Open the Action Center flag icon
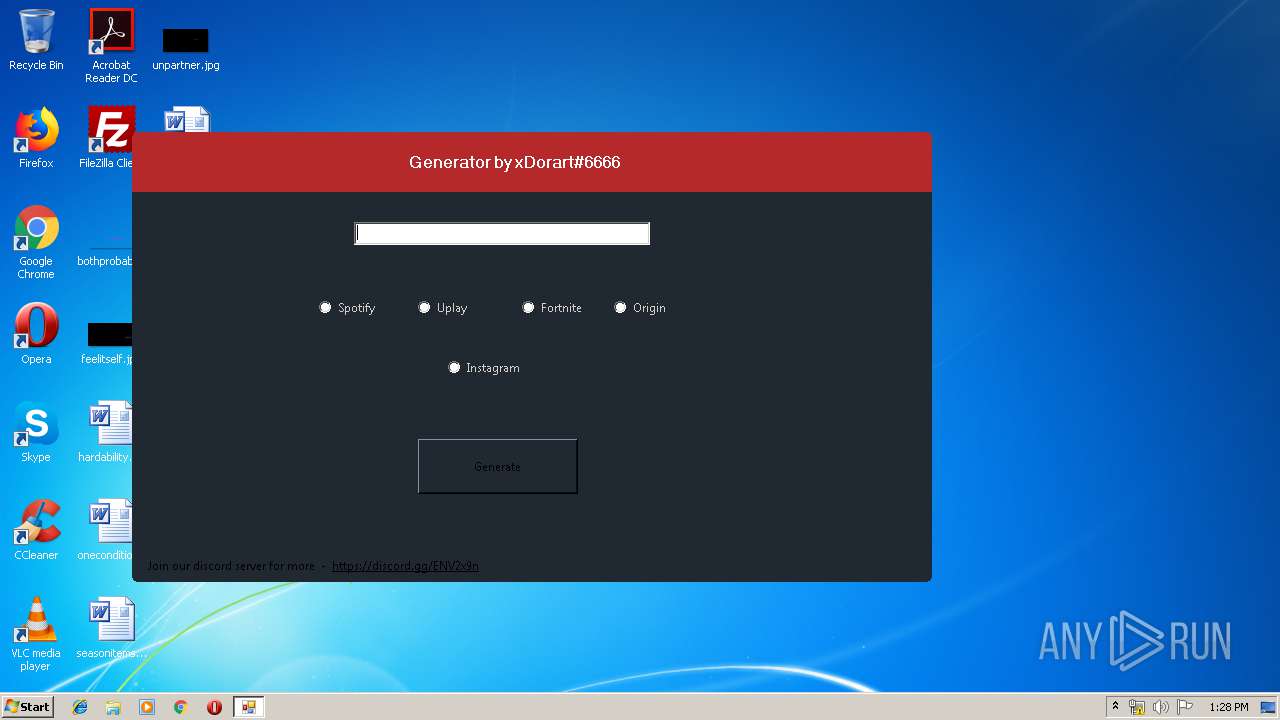The width and height of the screenshot is (1280, 720). click(1185, 707)
